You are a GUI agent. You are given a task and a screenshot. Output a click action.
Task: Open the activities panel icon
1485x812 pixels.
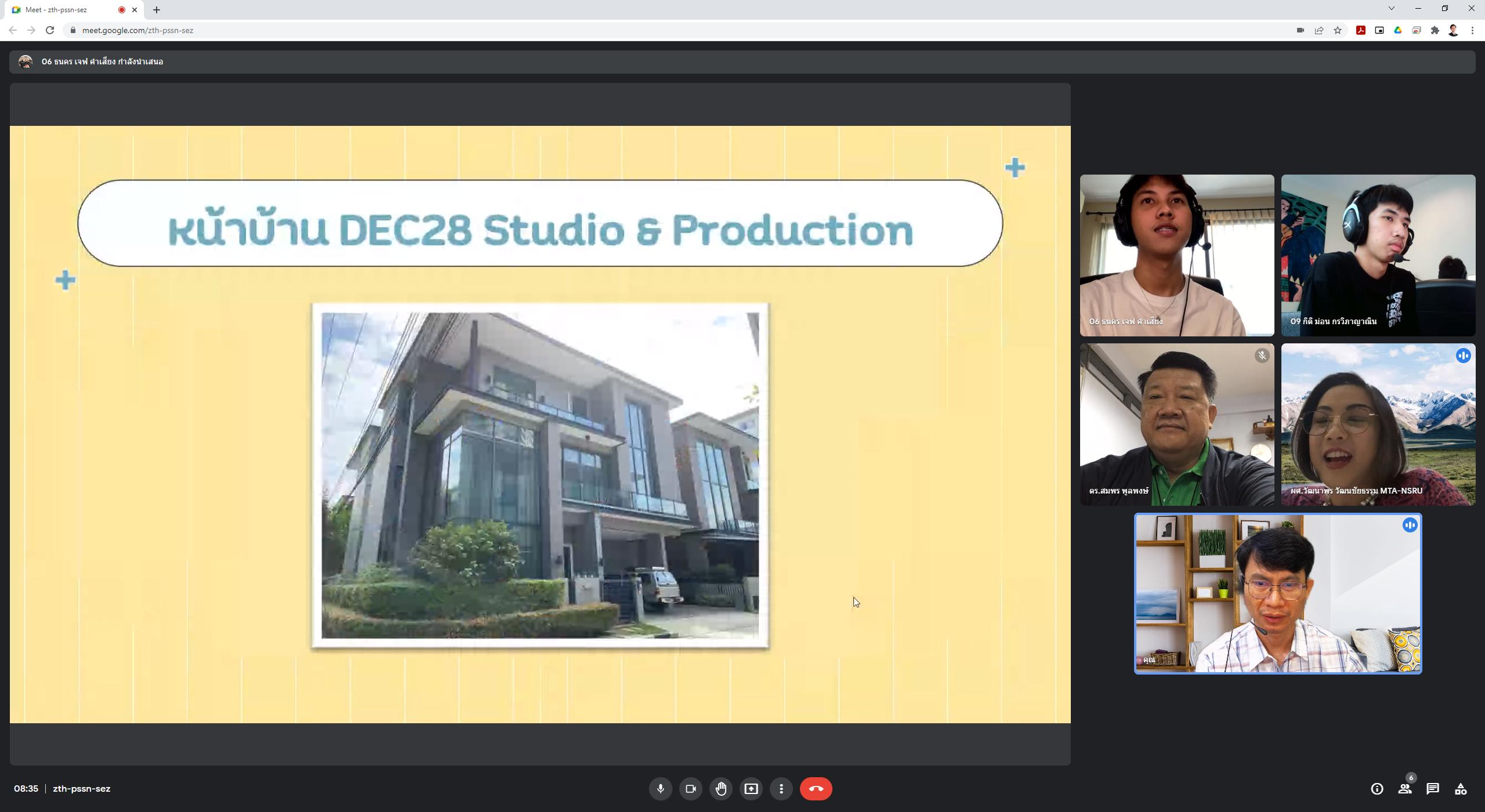(x=1460, y=789)
